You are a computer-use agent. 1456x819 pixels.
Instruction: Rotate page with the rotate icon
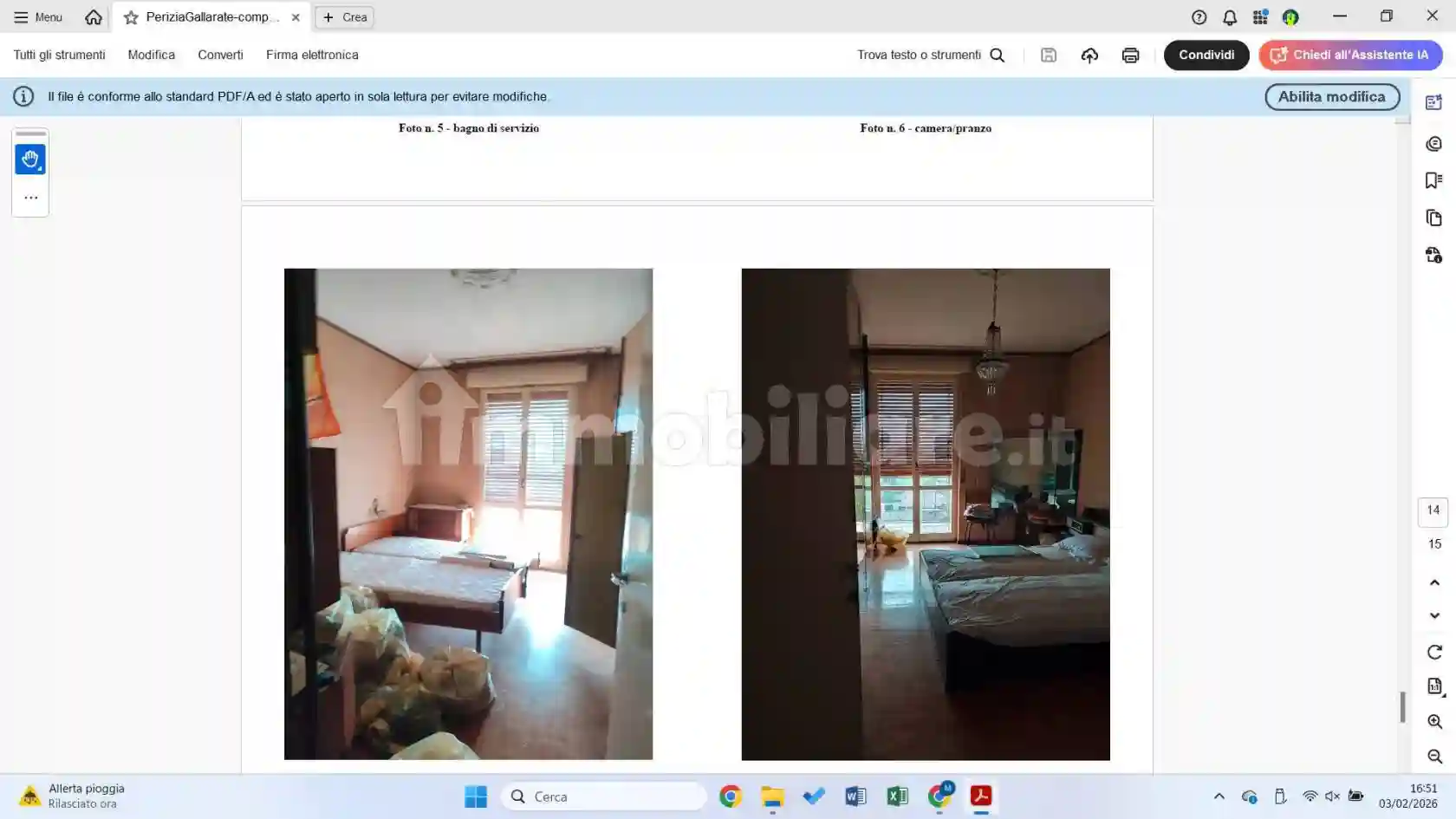(x=1434, y=652)
